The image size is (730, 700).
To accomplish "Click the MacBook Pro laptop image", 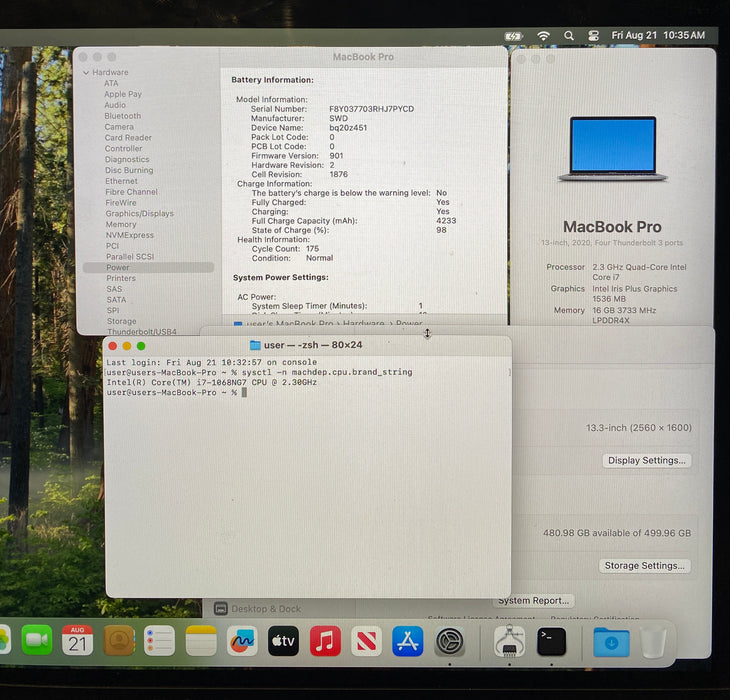I will point(613,149).
